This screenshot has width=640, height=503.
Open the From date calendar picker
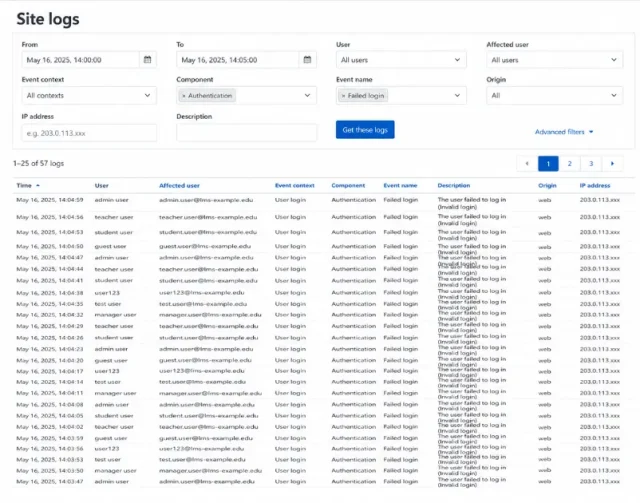[147, 60]
